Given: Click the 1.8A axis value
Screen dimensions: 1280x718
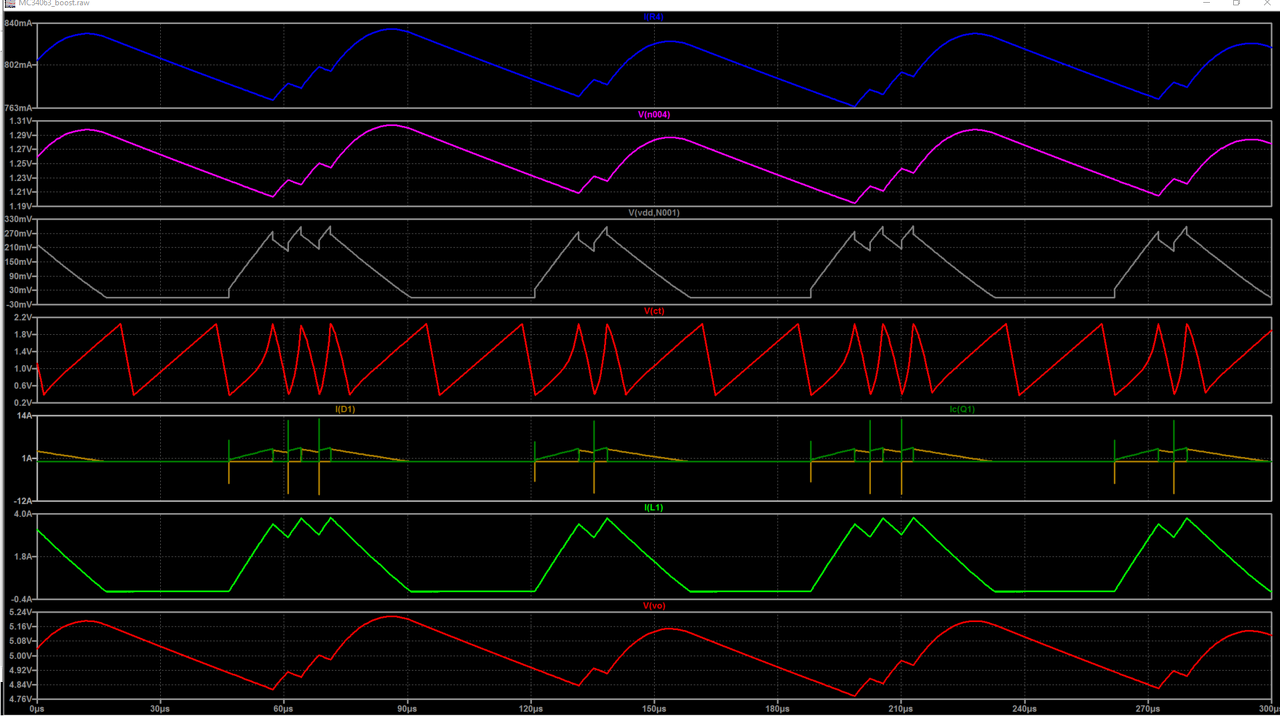Looking at the screenshot, I should coord(25,555).
